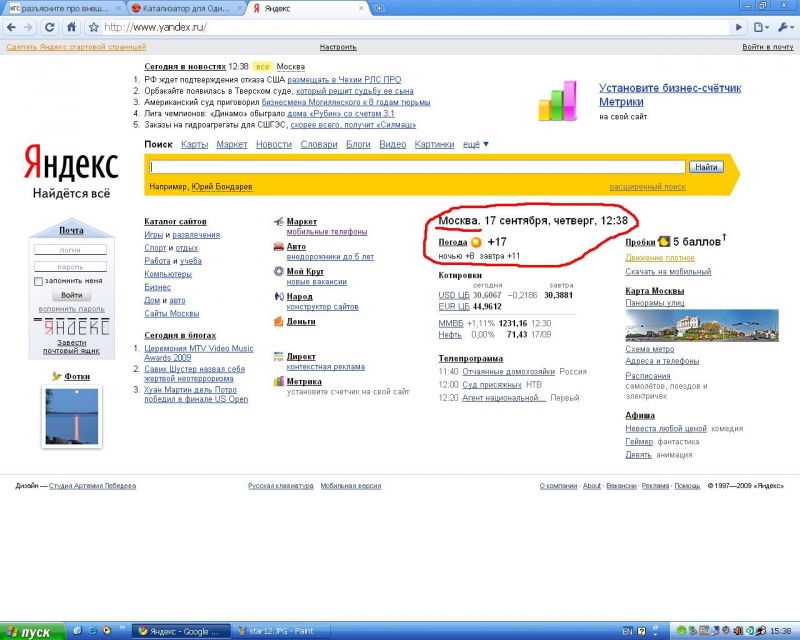800x640 pixels.
Task: Go to the browser home page icon
Action: point(72,28)
